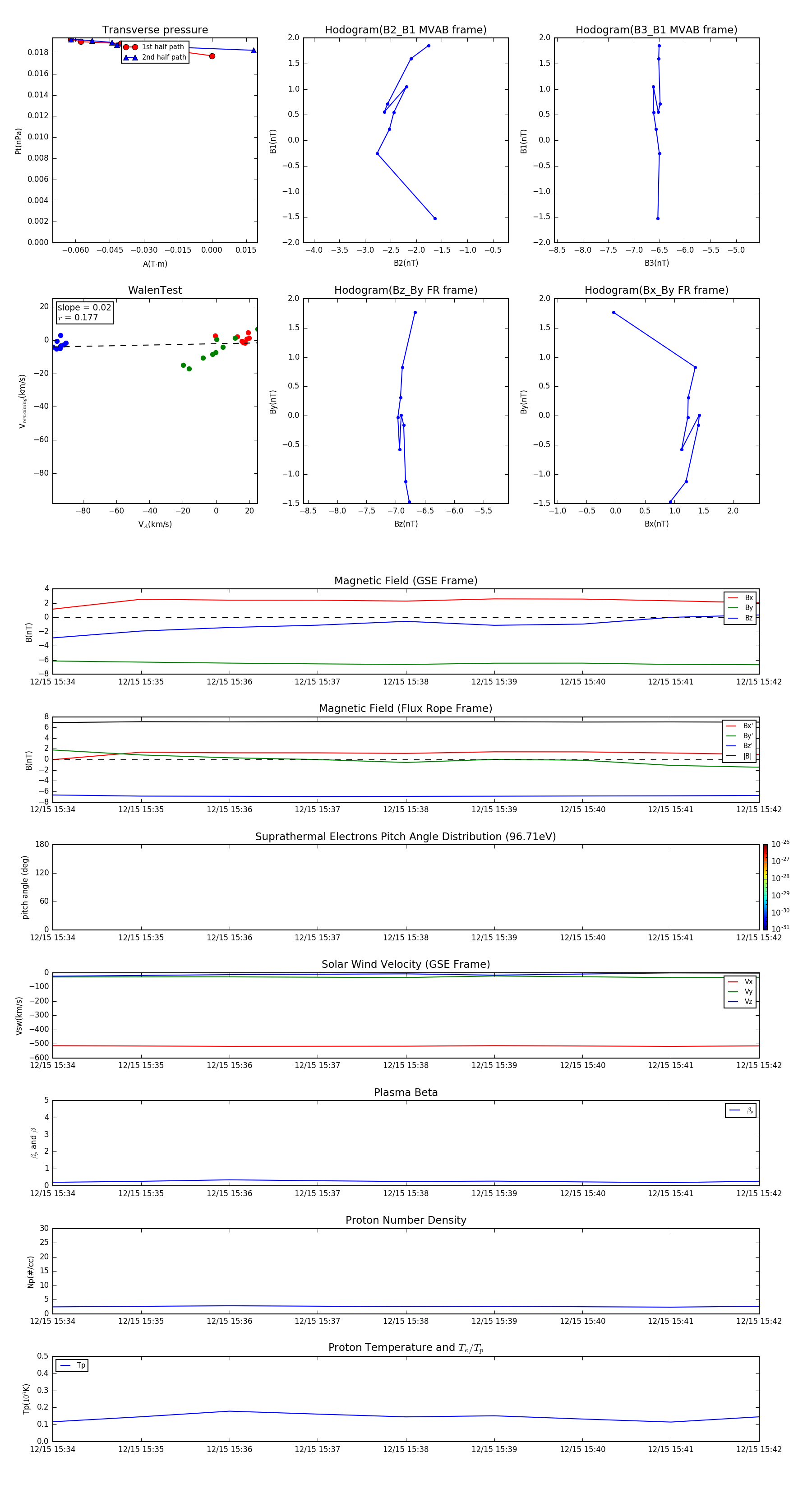Click the 'Hodogram(B3_B1 MVAB frame)' title
This screenshot has width=812, height=1489.
pyautogui.click(x=656, y=30)
